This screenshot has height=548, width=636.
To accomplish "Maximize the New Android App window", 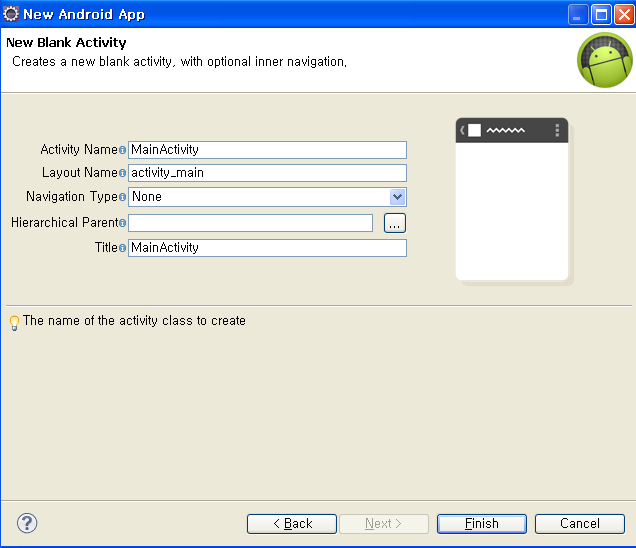I will [x=601, y=15].
